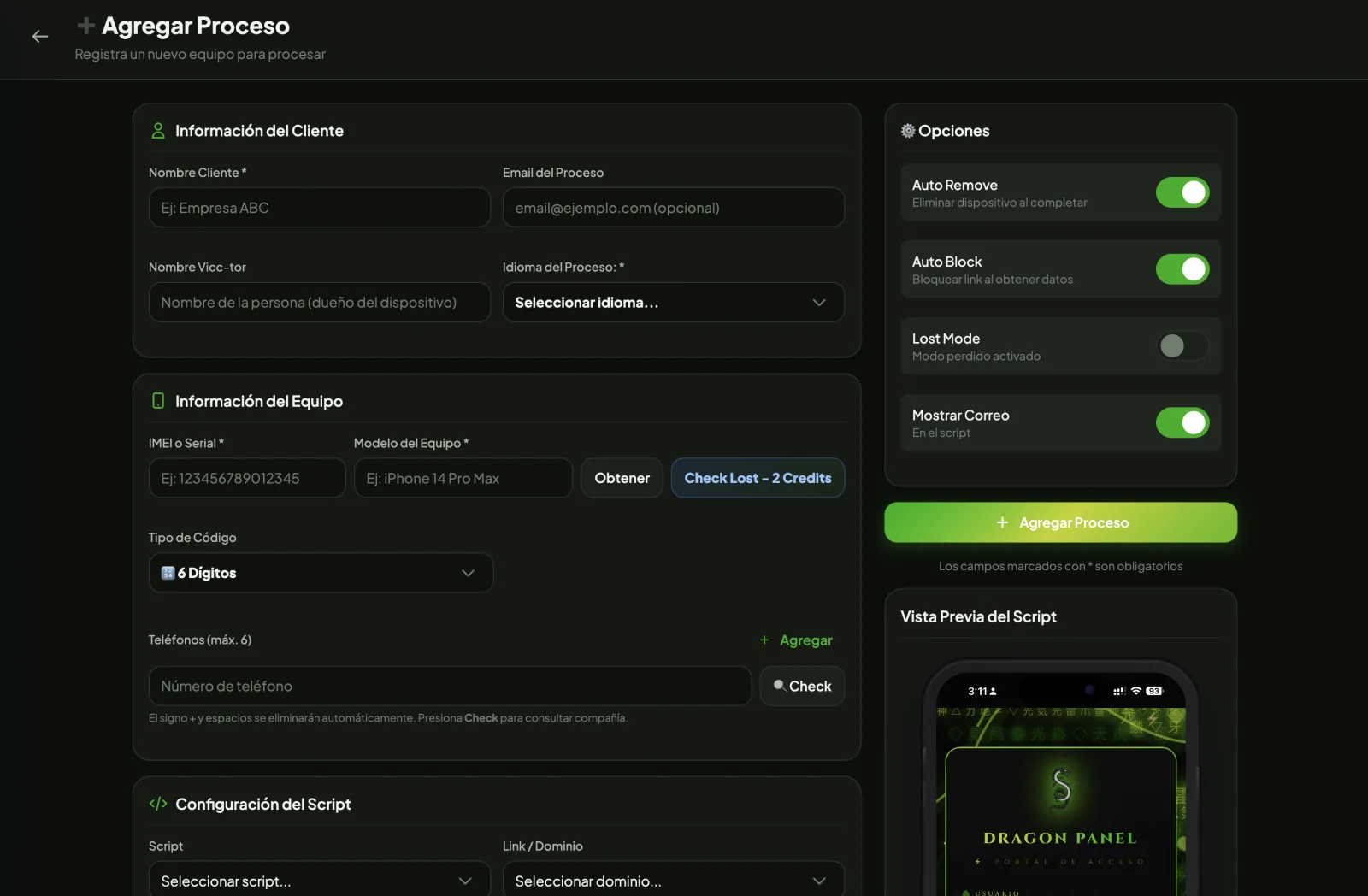This screenshot has width=1368, height=896.
Task: Click the 'Los campos marcados con * son obligatorios' note
Action: pos(1061,566)
